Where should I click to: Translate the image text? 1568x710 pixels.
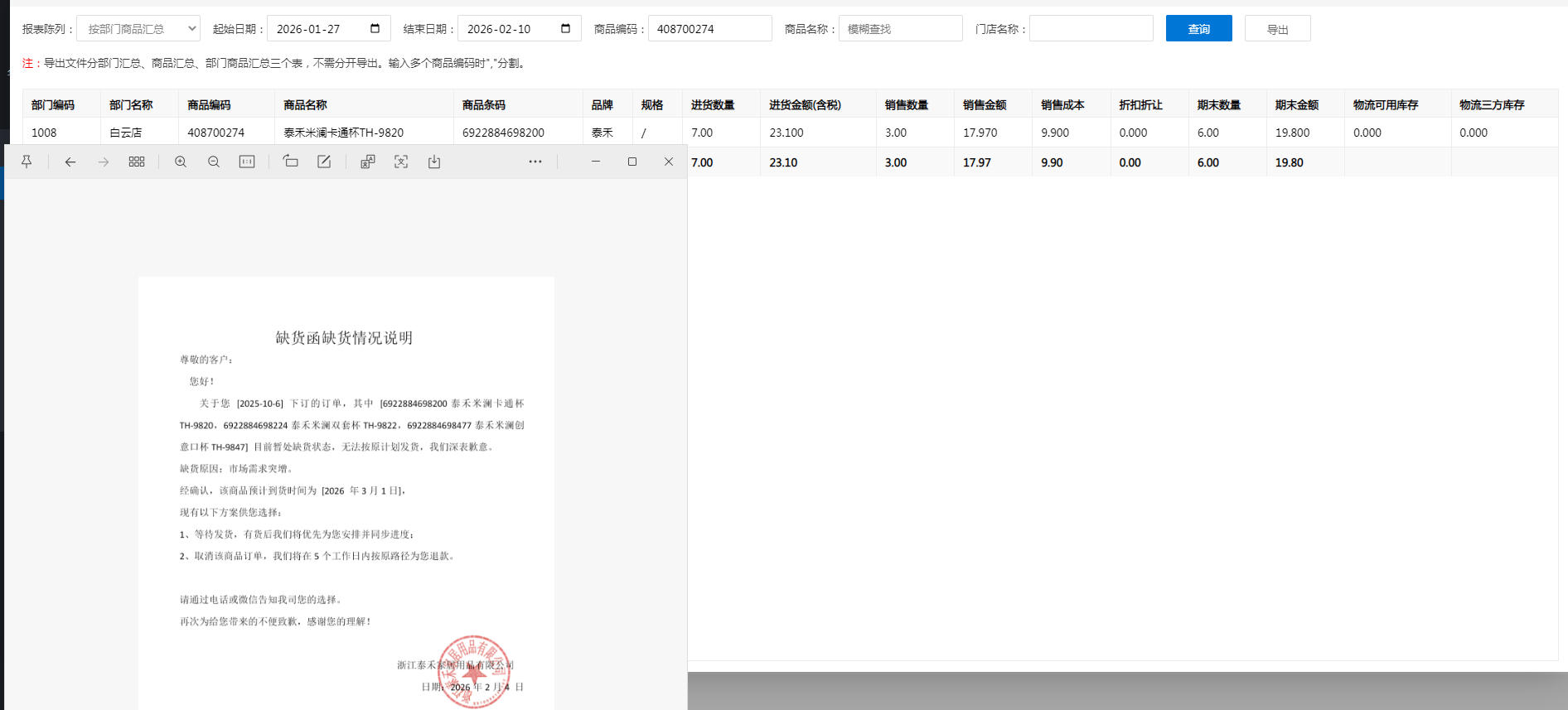point(368,162)
